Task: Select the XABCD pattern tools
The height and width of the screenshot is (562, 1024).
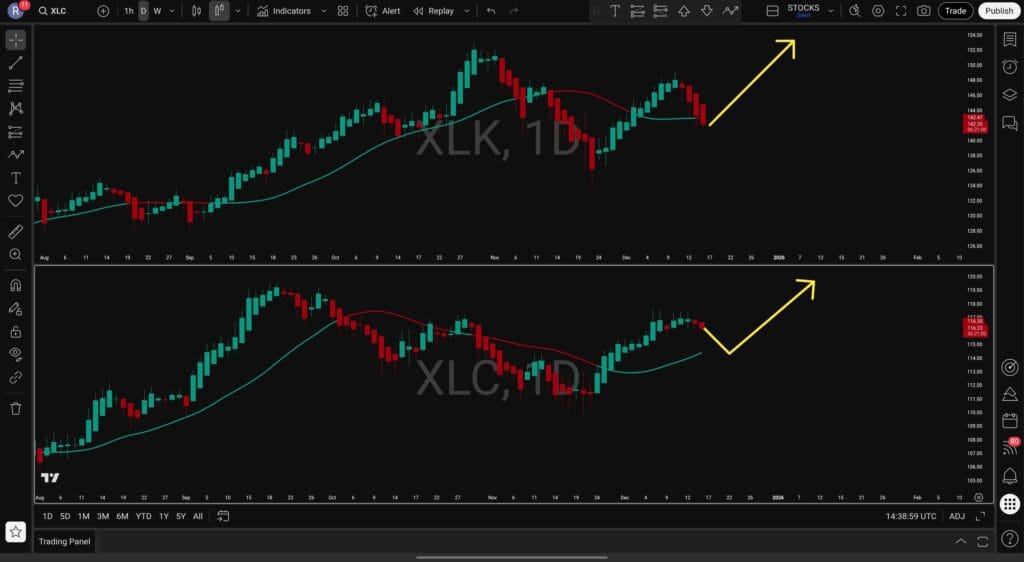Action: (16, 108)
